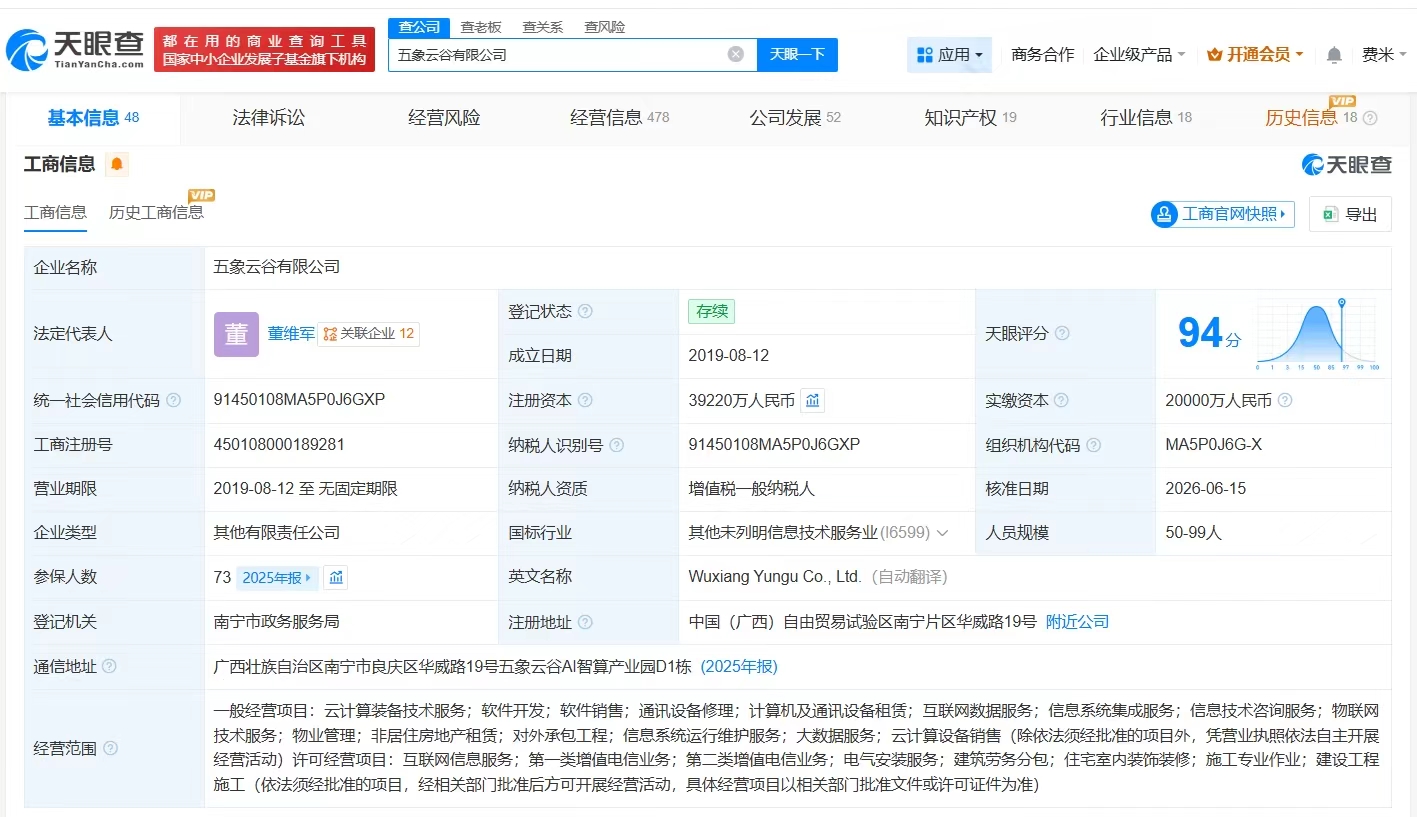Open the 经营风险 tab
The width and height of the screenshot is (1417, 817).
coord(444,118)
